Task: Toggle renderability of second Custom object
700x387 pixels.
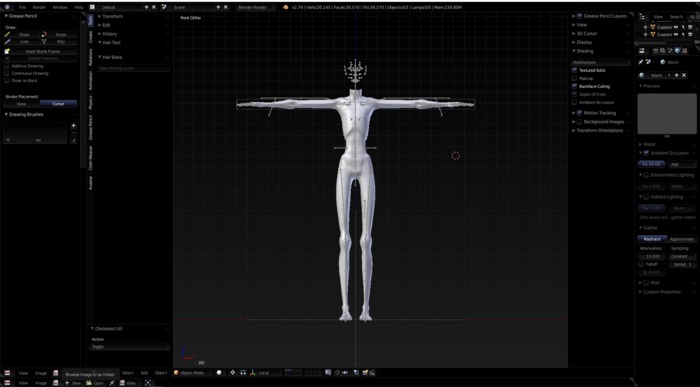Action: coord(690,34)
